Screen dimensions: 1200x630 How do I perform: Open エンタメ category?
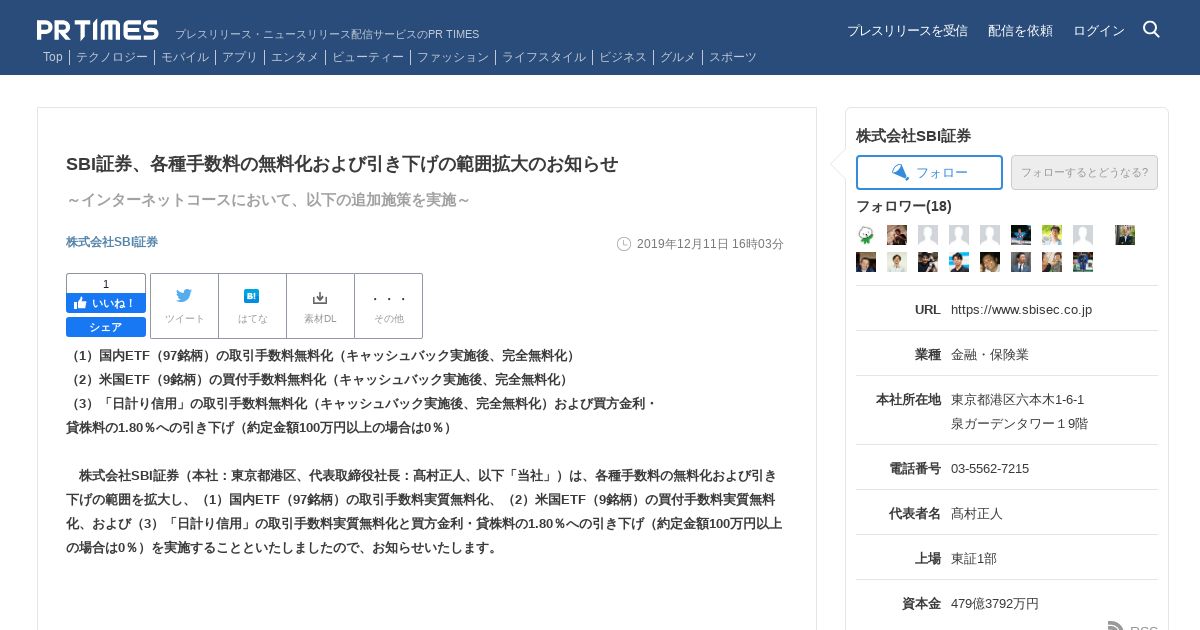[x=295, y=57]
